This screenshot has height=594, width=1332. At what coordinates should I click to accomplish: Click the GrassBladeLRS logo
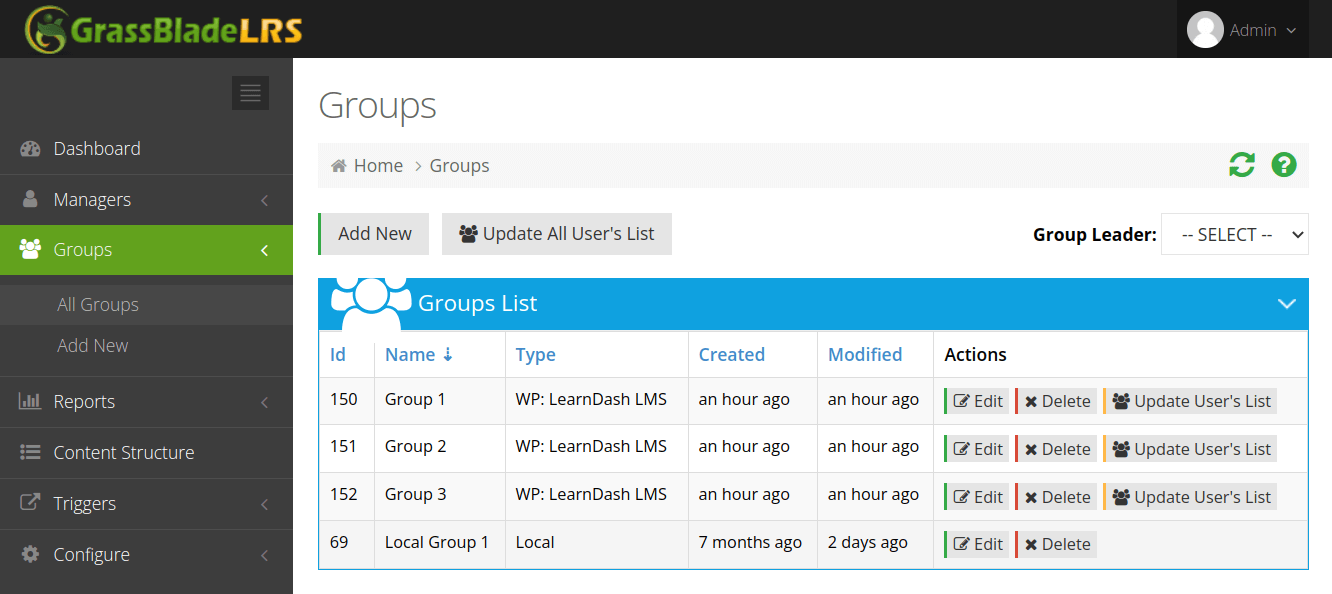point(164,29)
